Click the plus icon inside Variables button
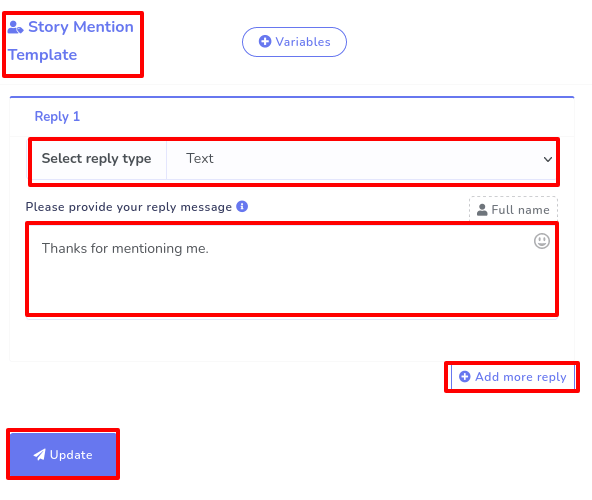The height and width of the screenshot is (500, 592). pyautogui.click(x=265, y=41)
